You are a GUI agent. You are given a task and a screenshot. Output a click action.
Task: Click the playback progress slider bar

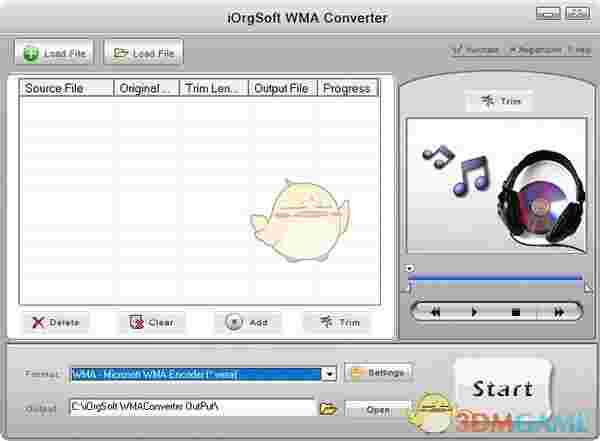click(497, 280)
